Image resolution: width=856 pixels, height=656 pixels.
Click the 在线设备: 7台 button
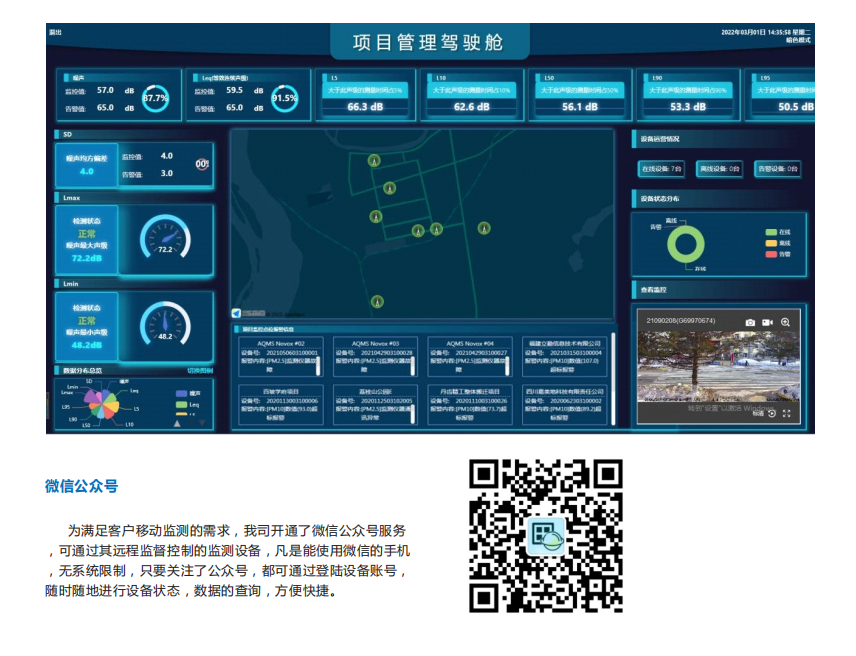(x=662, y=169)
